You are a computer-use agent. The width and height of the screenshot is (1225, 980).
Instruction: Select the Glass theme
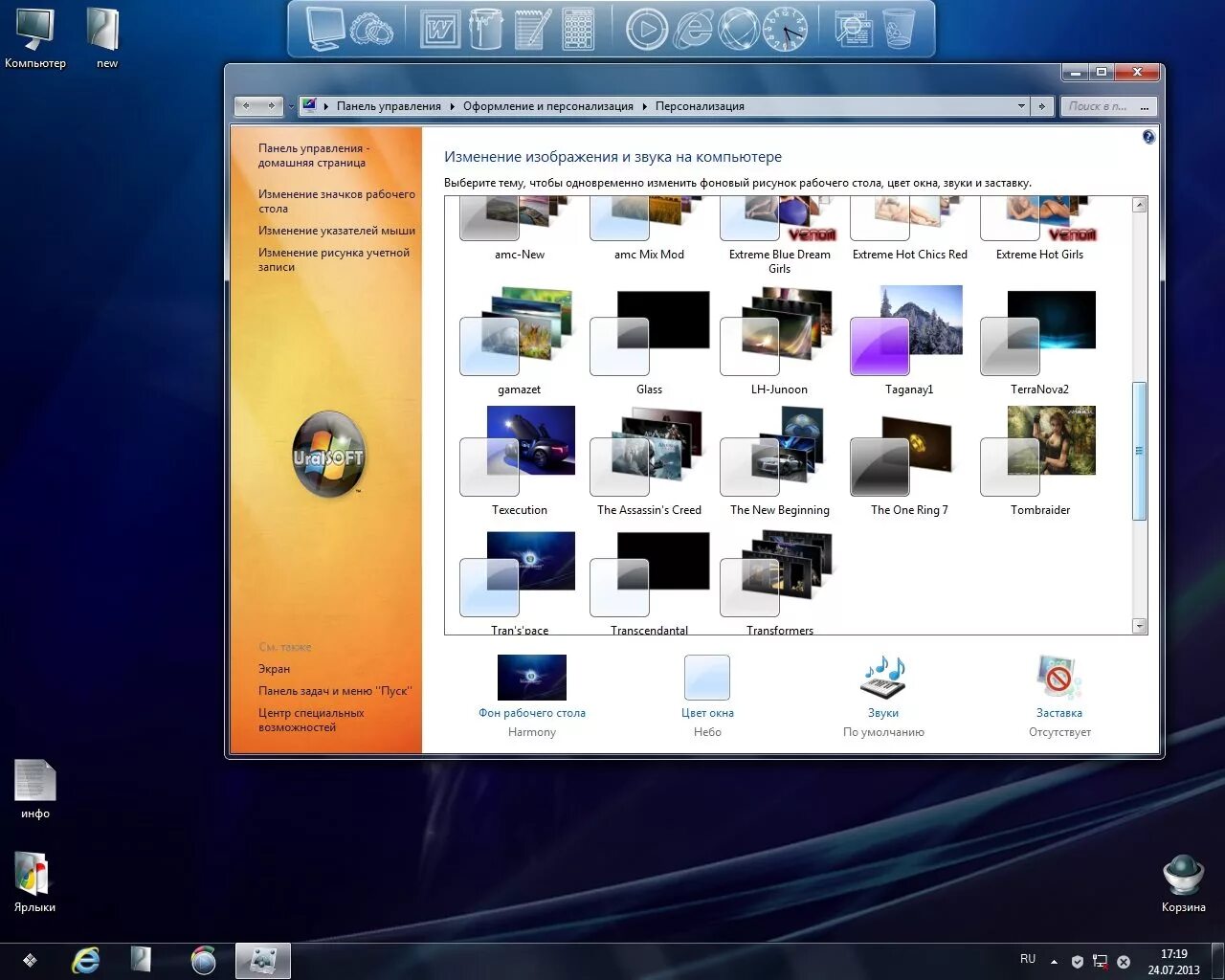(x=650, y=342)
